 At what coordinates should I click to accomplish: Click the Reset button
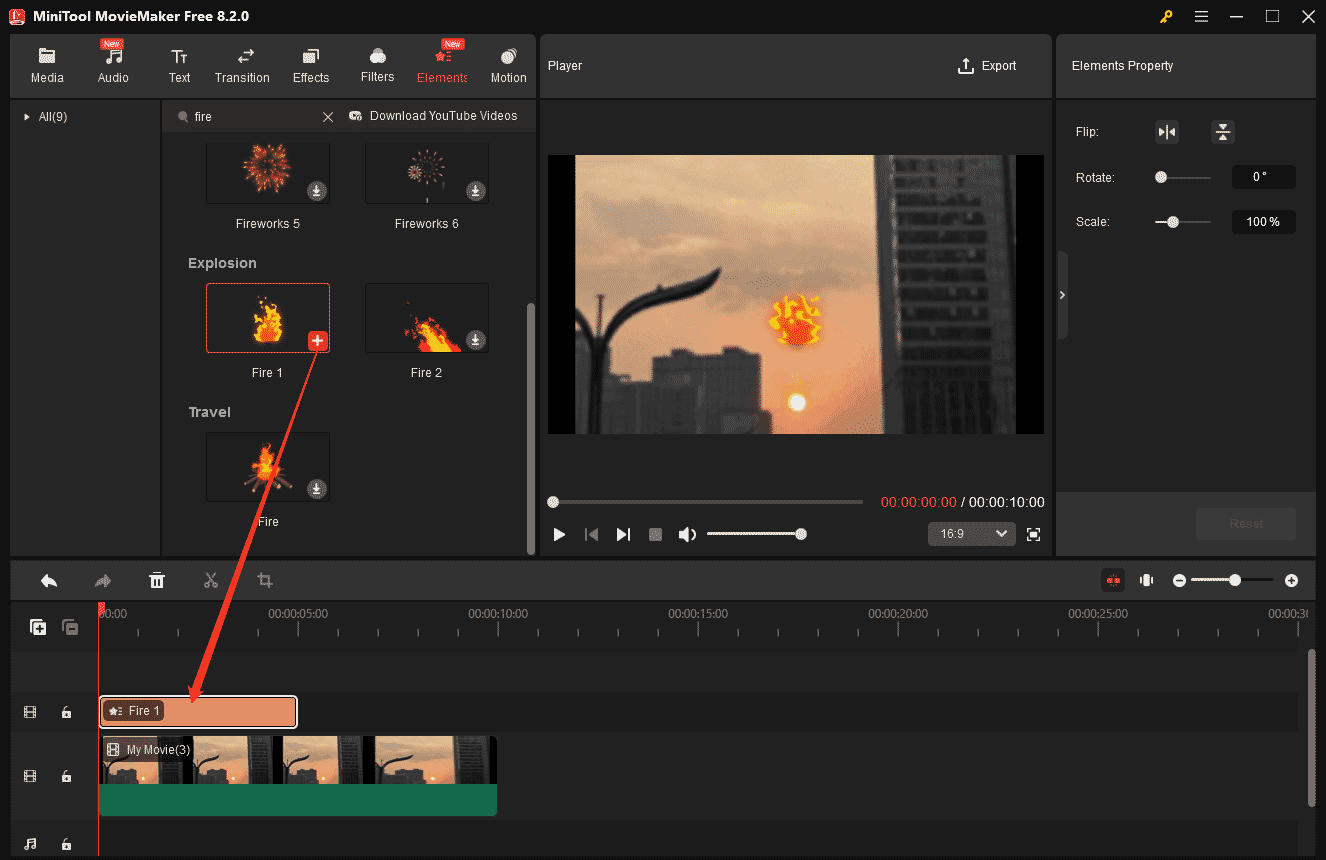pyautogui.click(x=1246, y=523)
